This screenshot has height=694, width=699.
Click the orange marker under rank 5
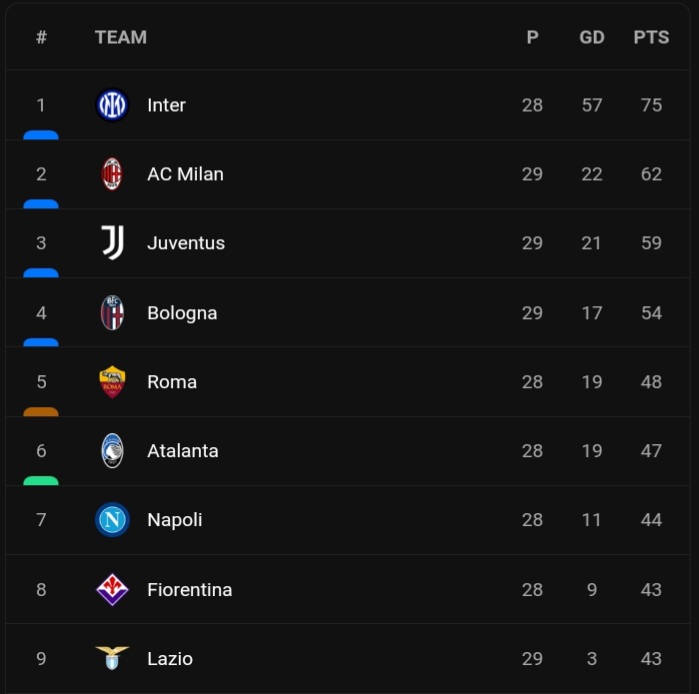(x=41, y=411)
